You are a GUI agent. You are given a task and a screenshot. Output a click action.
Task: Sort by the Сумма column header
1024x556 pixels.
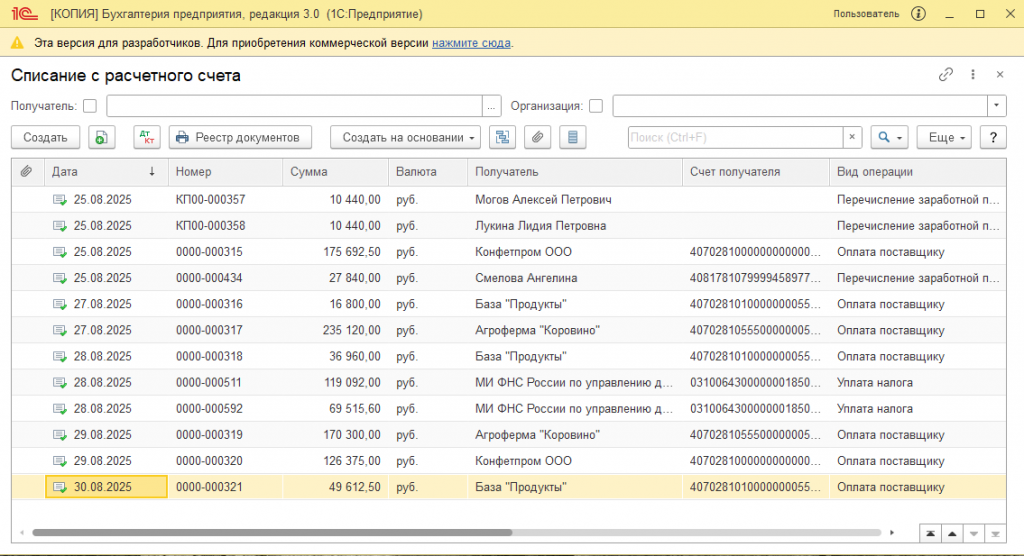tap(309, 172)
